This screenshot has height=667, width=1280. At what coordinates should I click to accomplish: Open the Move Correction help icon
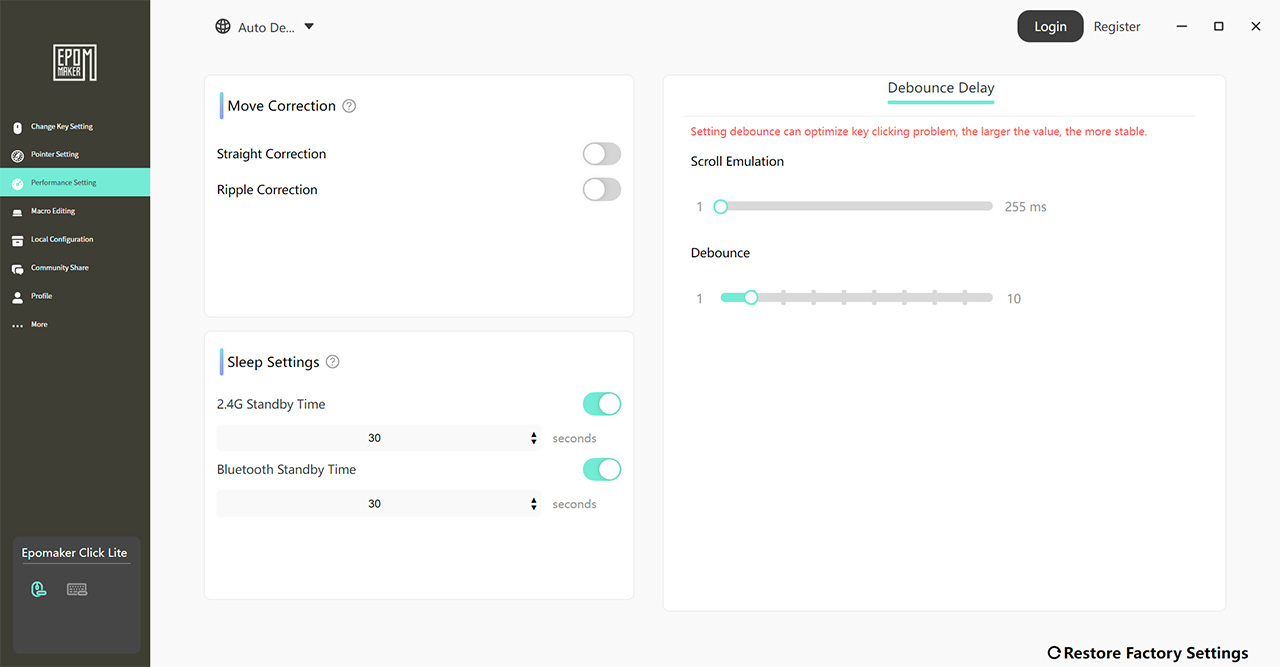tap(349, 106)
